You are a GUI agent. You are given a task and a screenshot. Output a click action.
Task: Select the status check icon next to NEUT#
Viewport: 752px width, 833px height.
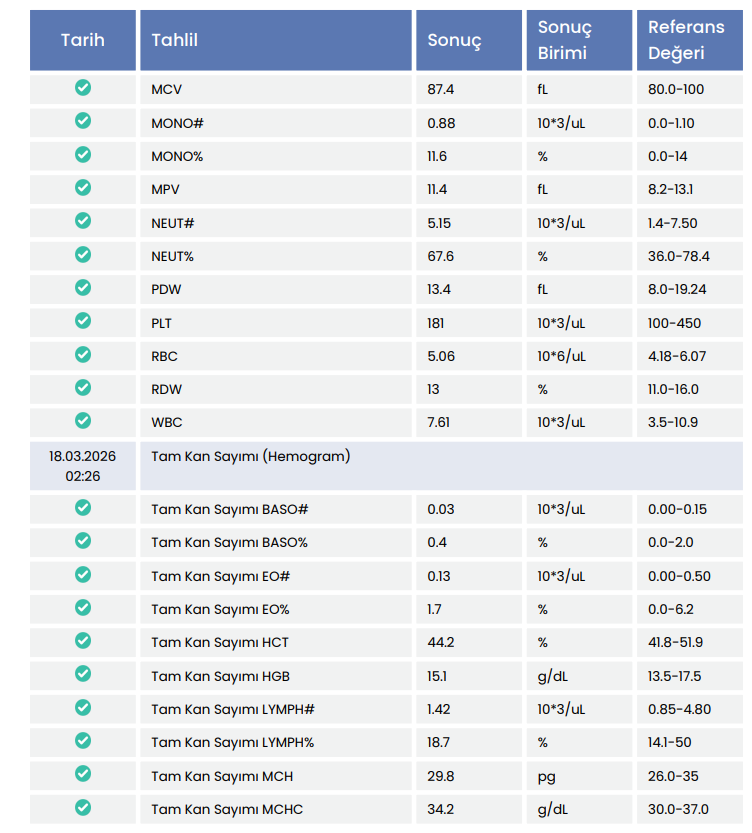pos(83,221)
